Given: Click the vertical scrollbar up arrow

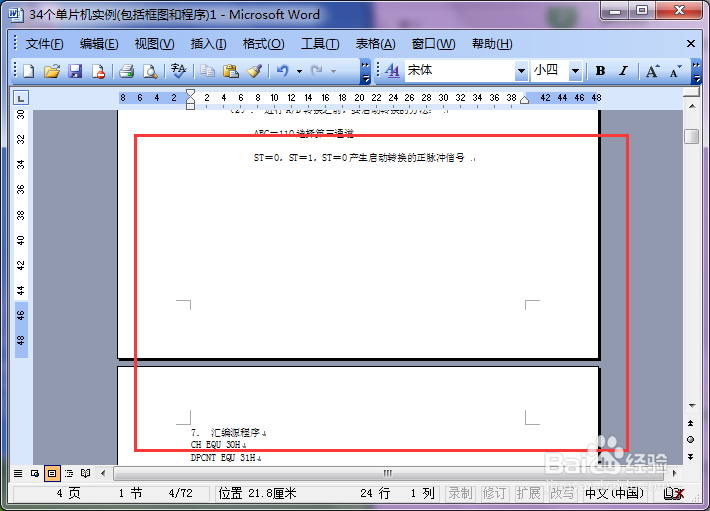Looking at the screenshot, I should click(691, 106).
